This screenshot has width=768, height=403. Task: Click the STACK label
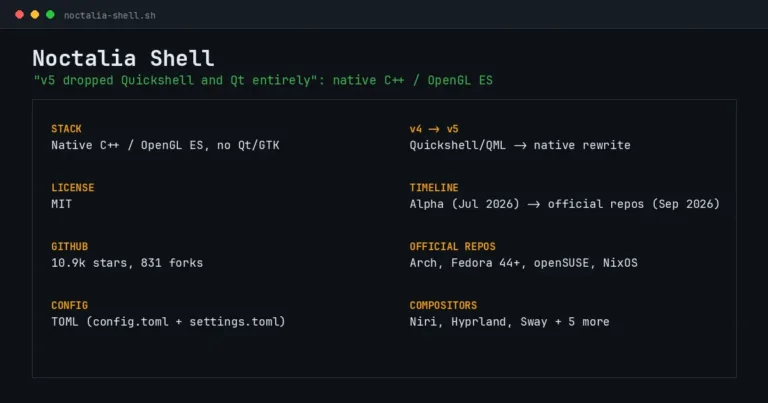click(66, 129)
